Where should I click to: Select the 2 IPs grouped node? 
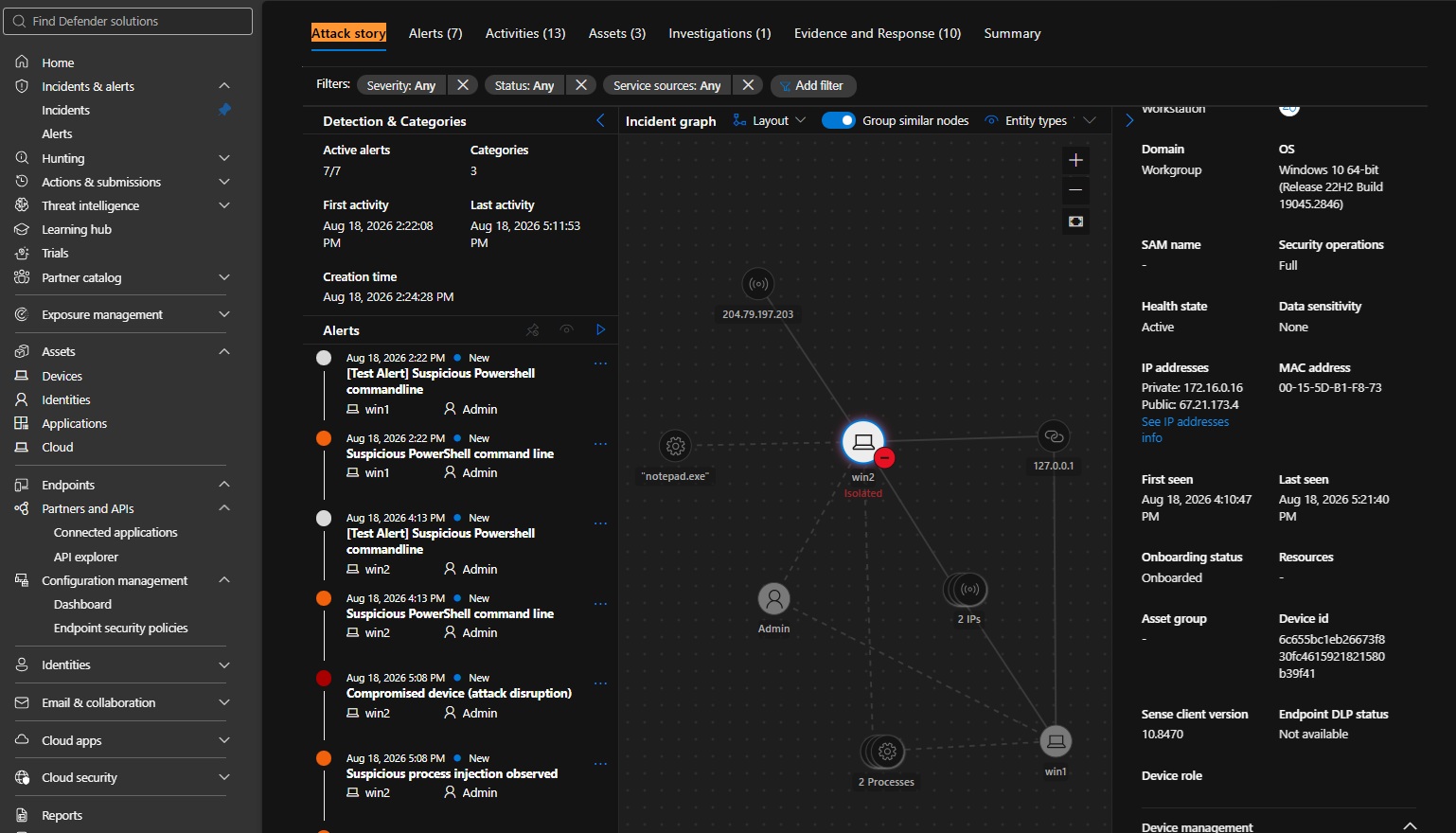[968, 590]
